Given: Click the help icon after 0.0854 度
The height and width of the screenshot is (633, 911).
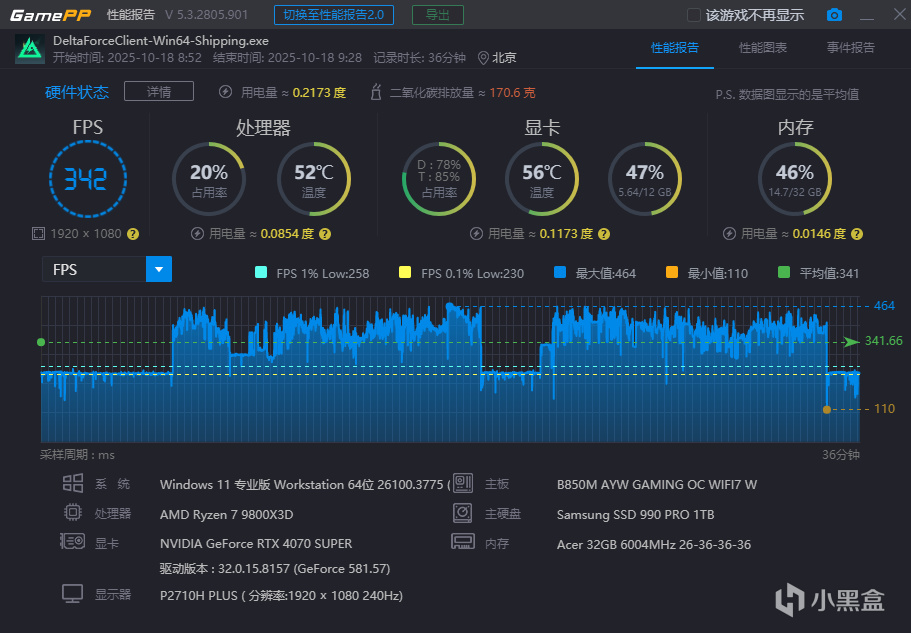Looking at the screenshot, I should 325,234.
